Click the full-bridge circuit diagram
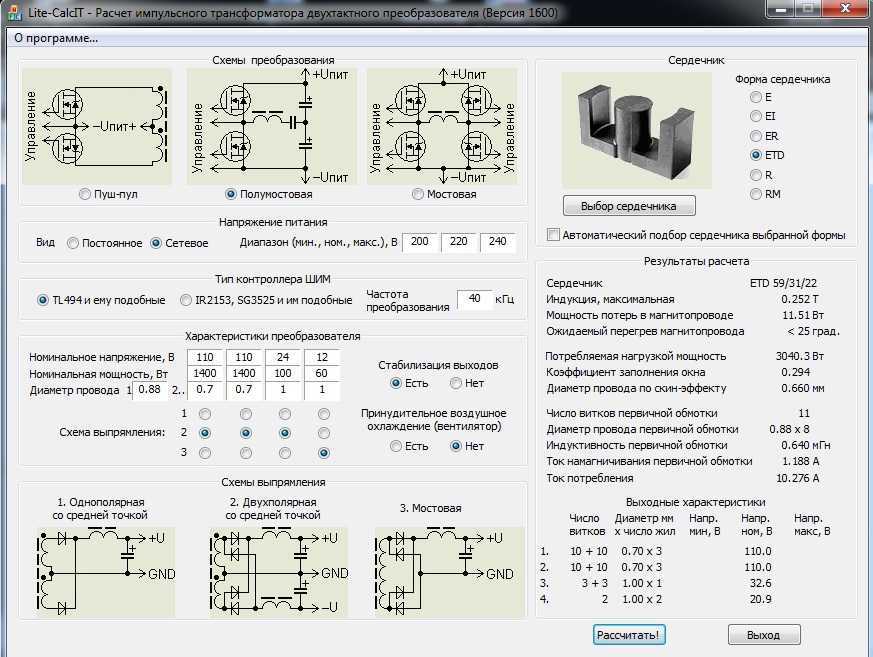Viewport: 873px width, 657px height. click(443, 127)
